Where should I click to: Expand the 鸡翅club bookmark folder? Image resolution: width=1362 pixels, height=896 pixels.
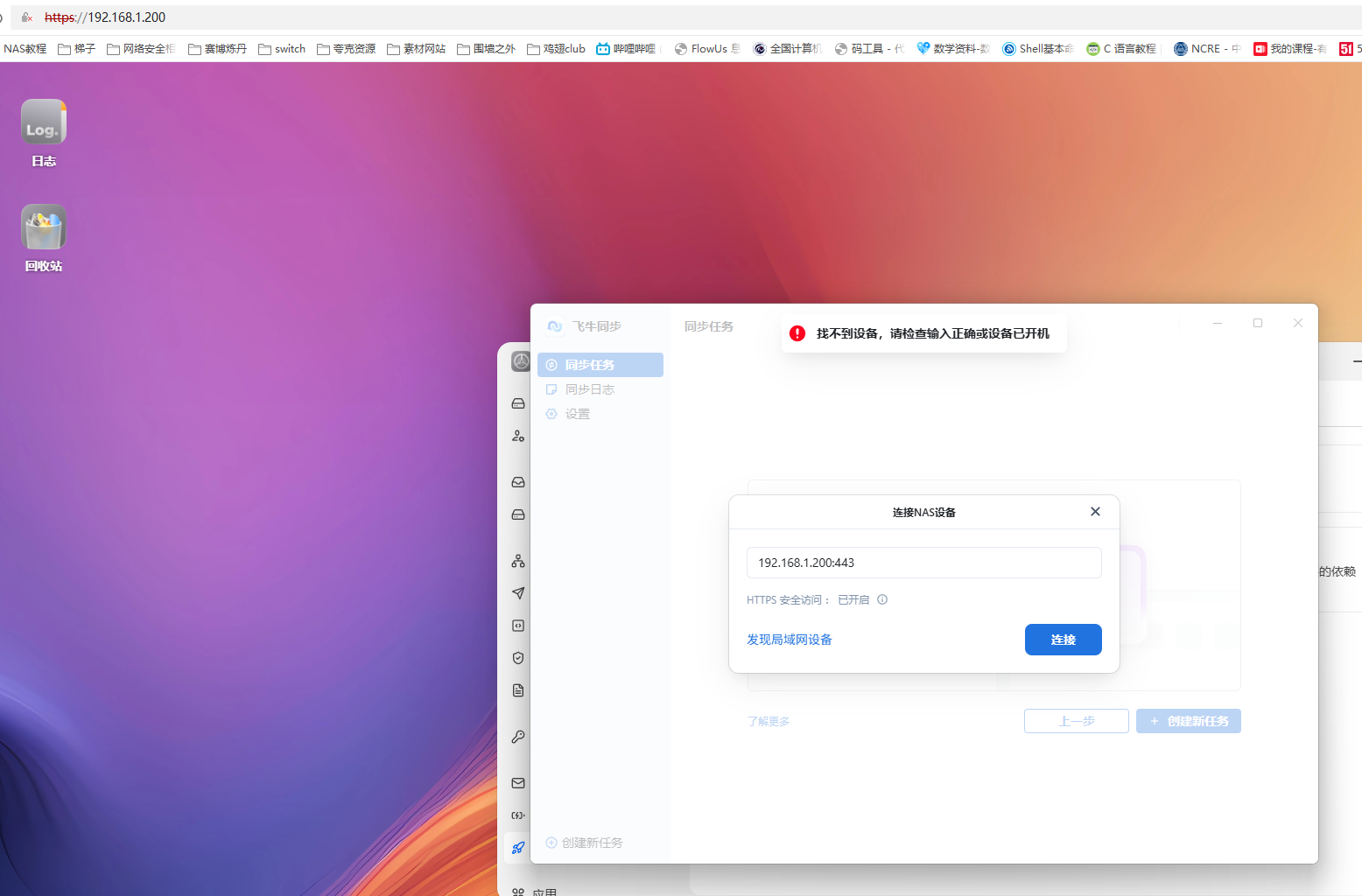(x=557, y=49)
